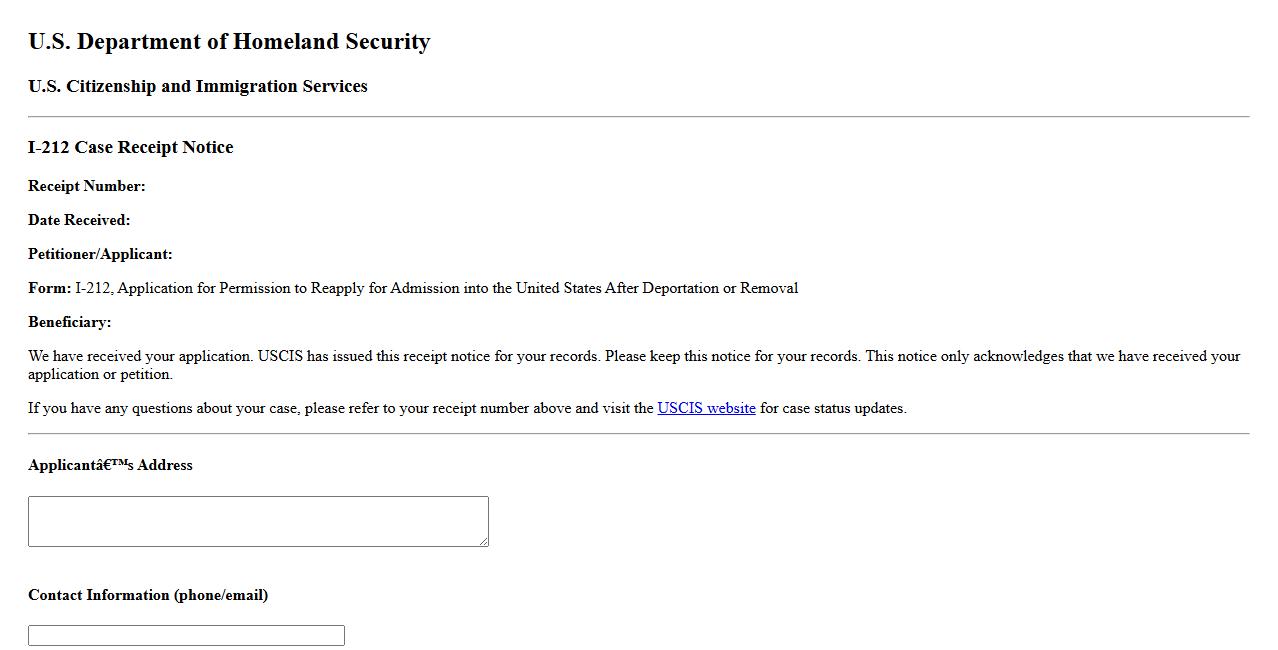Viewport: 1278px width, 650px height.
Task: Click the Receipt Number label
Action: [87, 186]
